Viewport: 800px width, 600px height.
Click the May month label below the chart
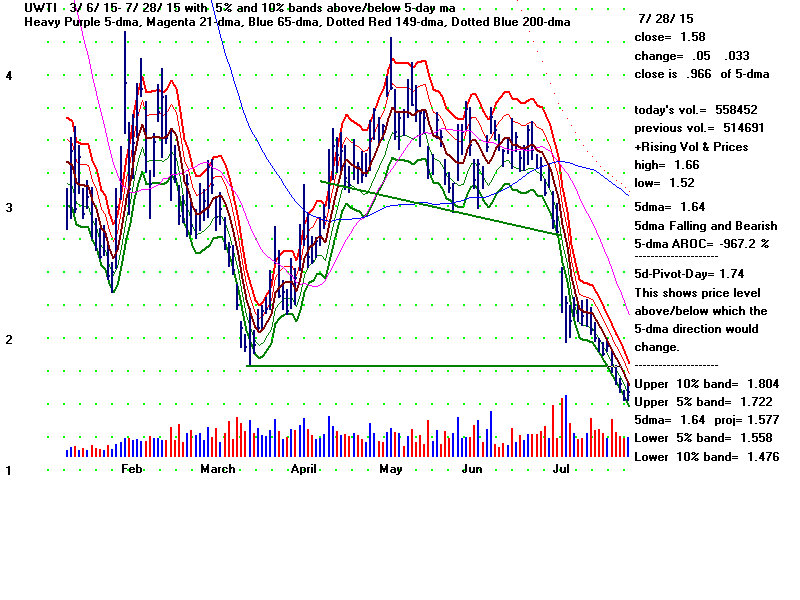[391, 469]
